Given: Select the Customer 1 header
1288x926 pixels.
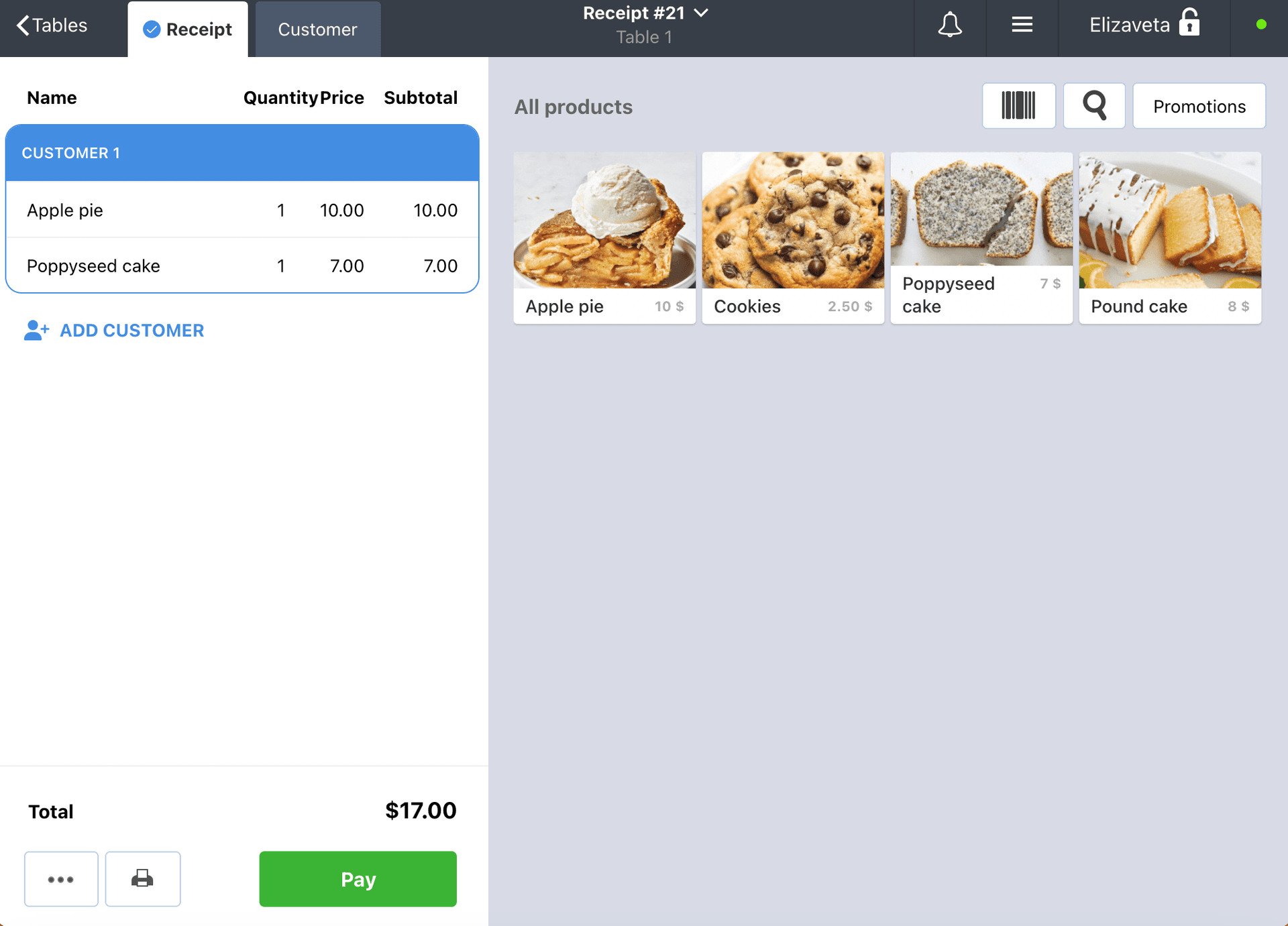Looking at the screenshot, I should click(242, 153).
